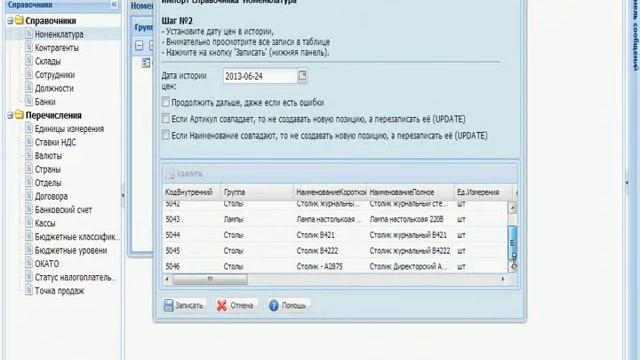Open Контрагенты reference list
The height and width of the screenshot is (360, 640).
click(x=57, y=48)
